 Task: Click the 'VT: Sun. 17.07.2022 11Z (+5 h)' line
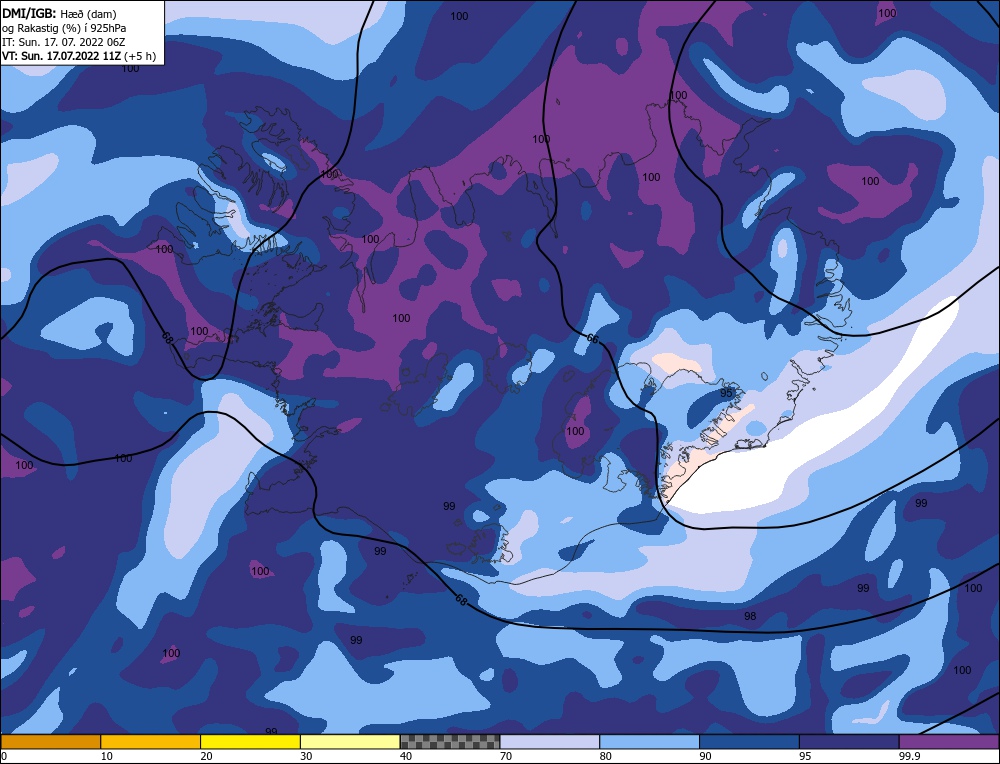coord(78,56)
